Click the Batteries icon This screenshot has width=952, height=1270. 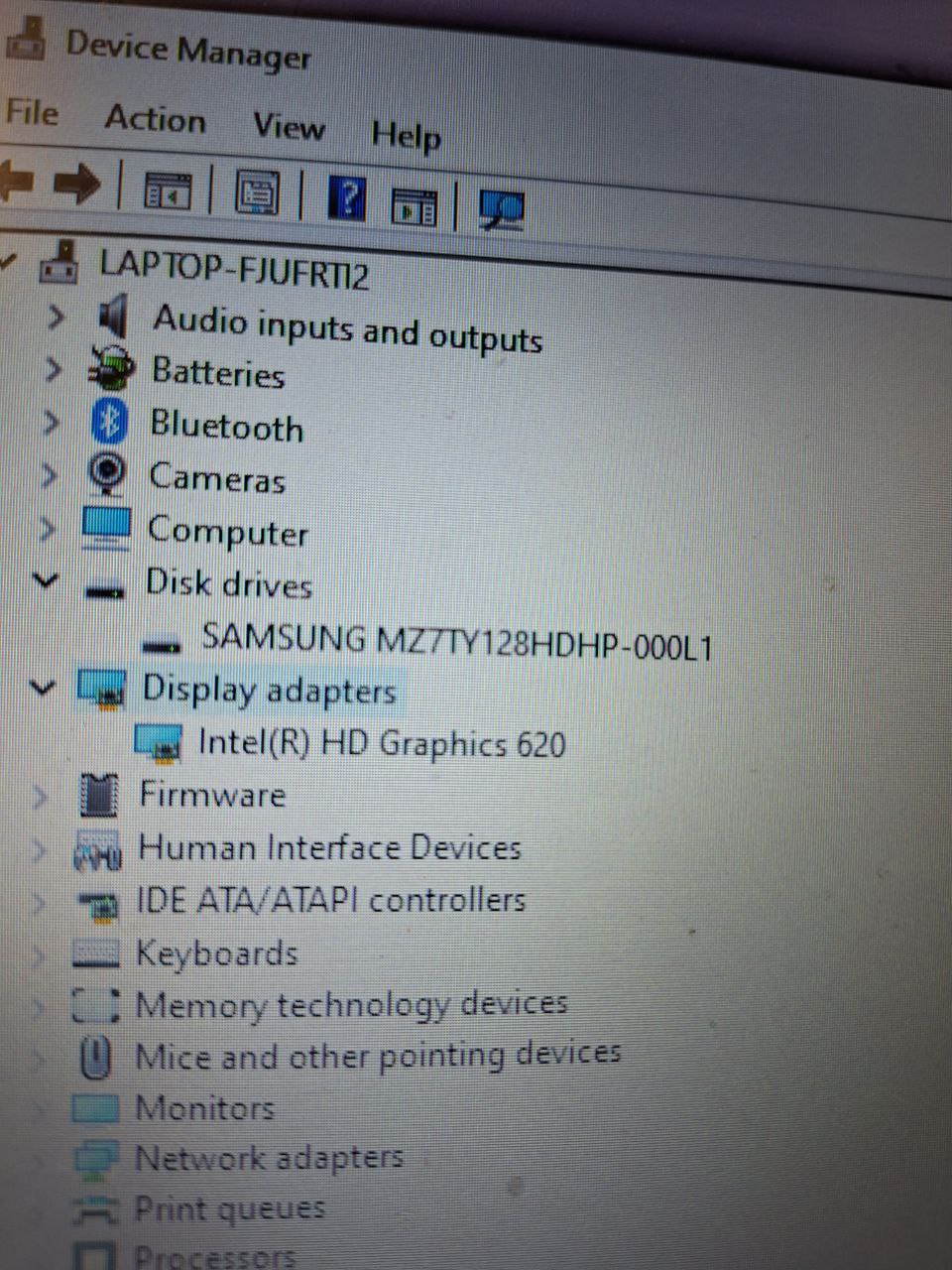click(109, 368)
